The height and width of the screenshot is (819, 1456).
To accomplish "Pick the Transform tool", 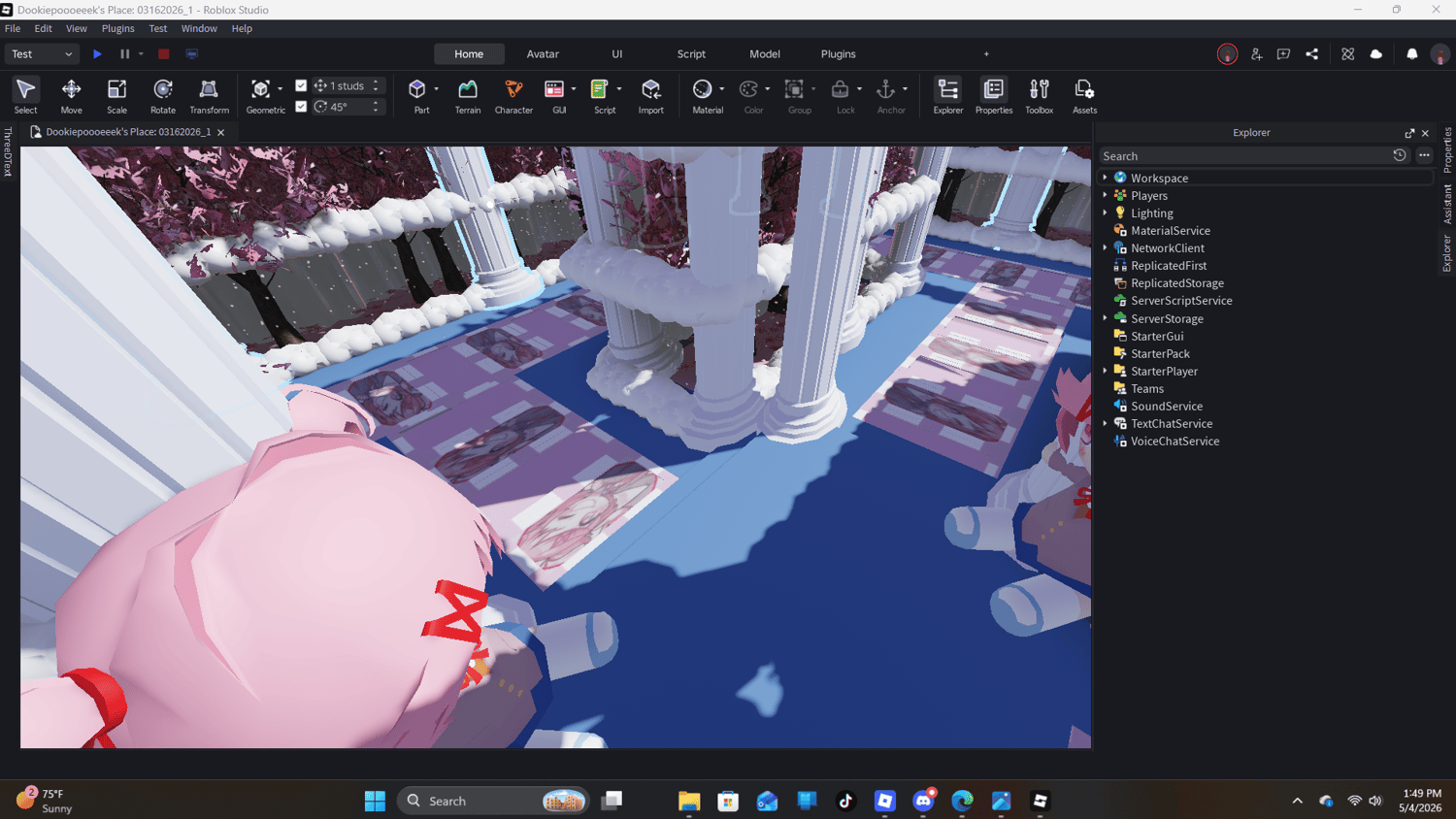I will coord(209,96).
